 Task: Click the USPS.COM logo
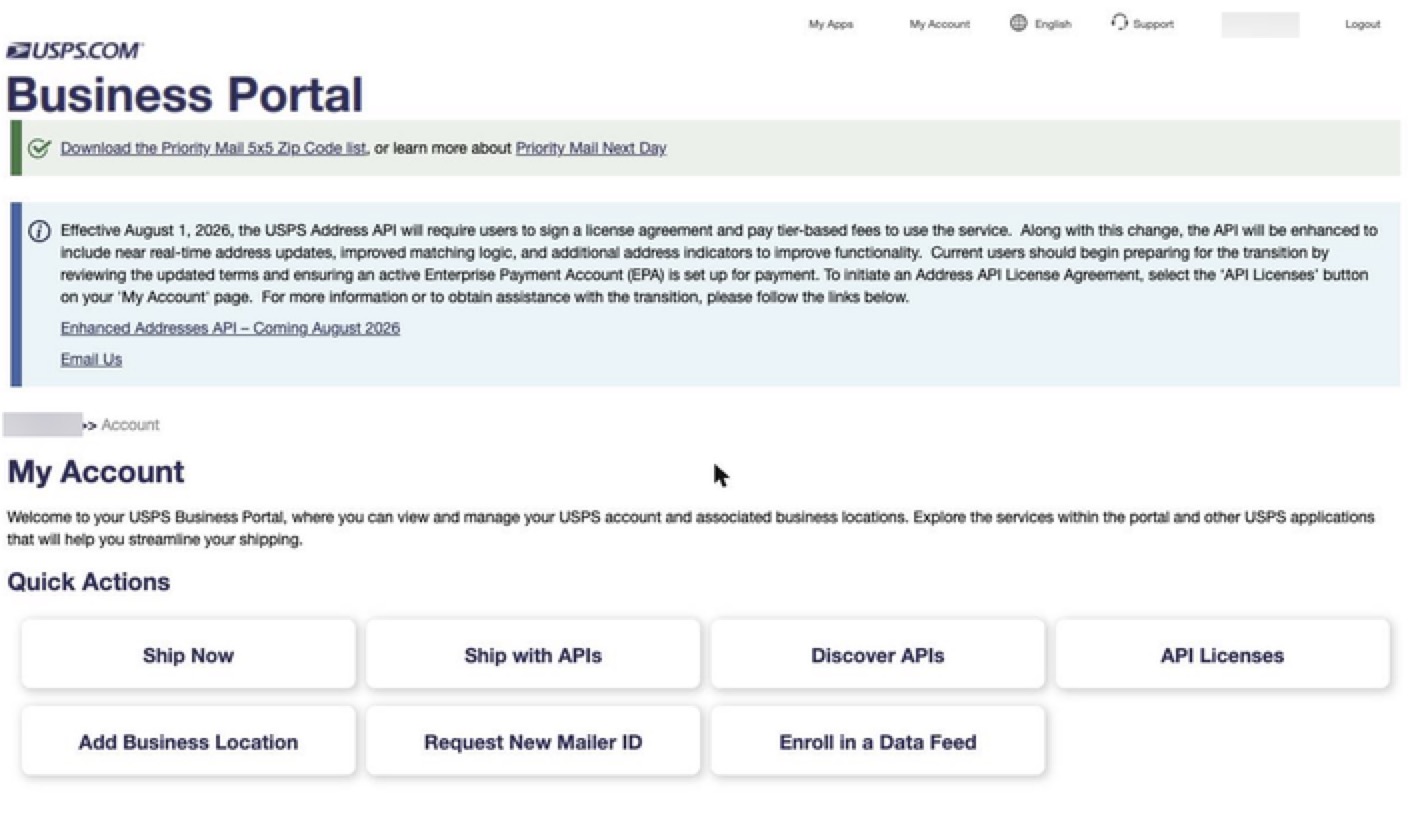75,51
